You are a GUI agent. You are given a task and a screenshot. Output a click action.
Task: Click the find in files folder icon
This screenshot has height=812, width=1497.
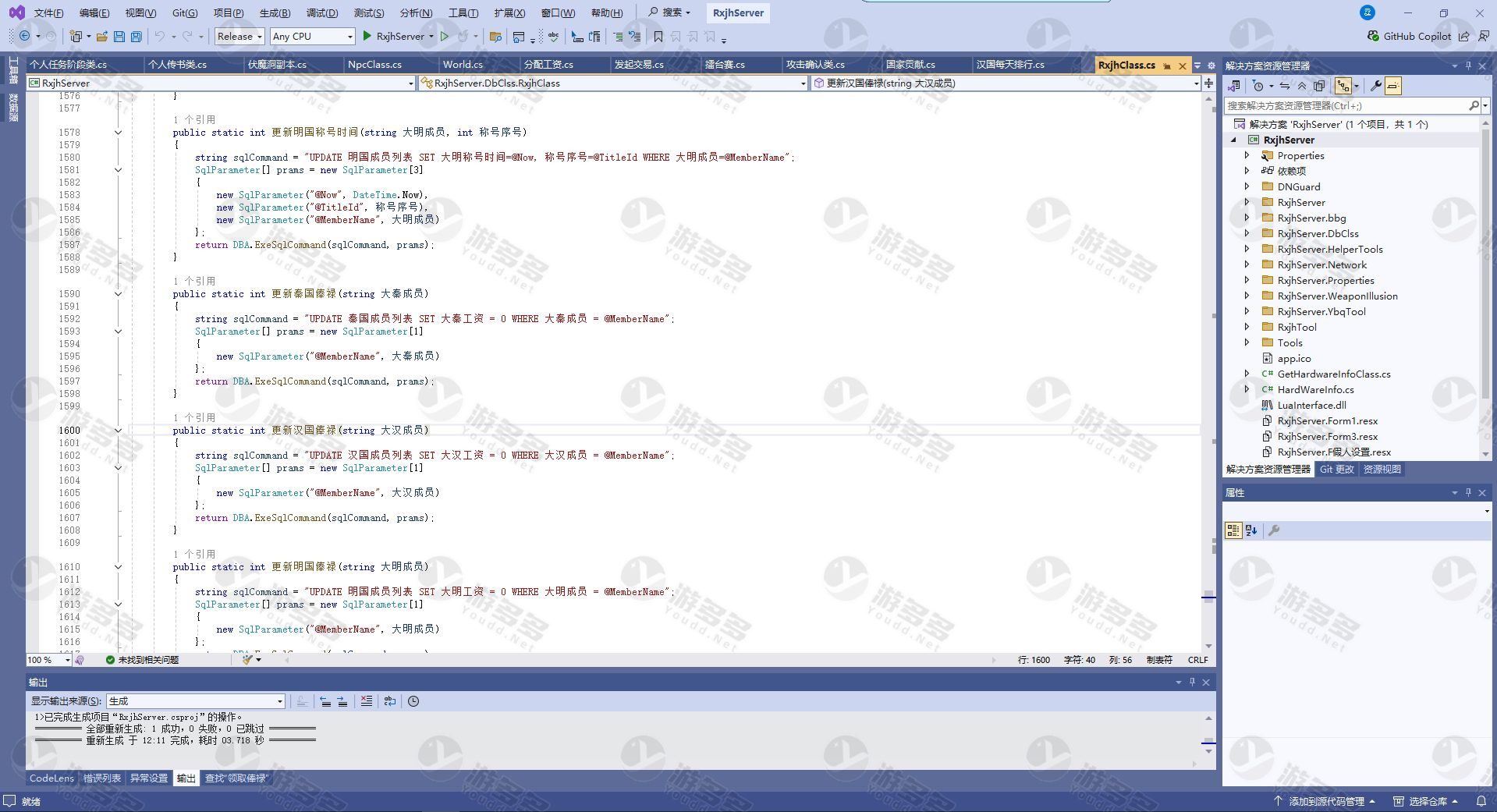(495, 36)
